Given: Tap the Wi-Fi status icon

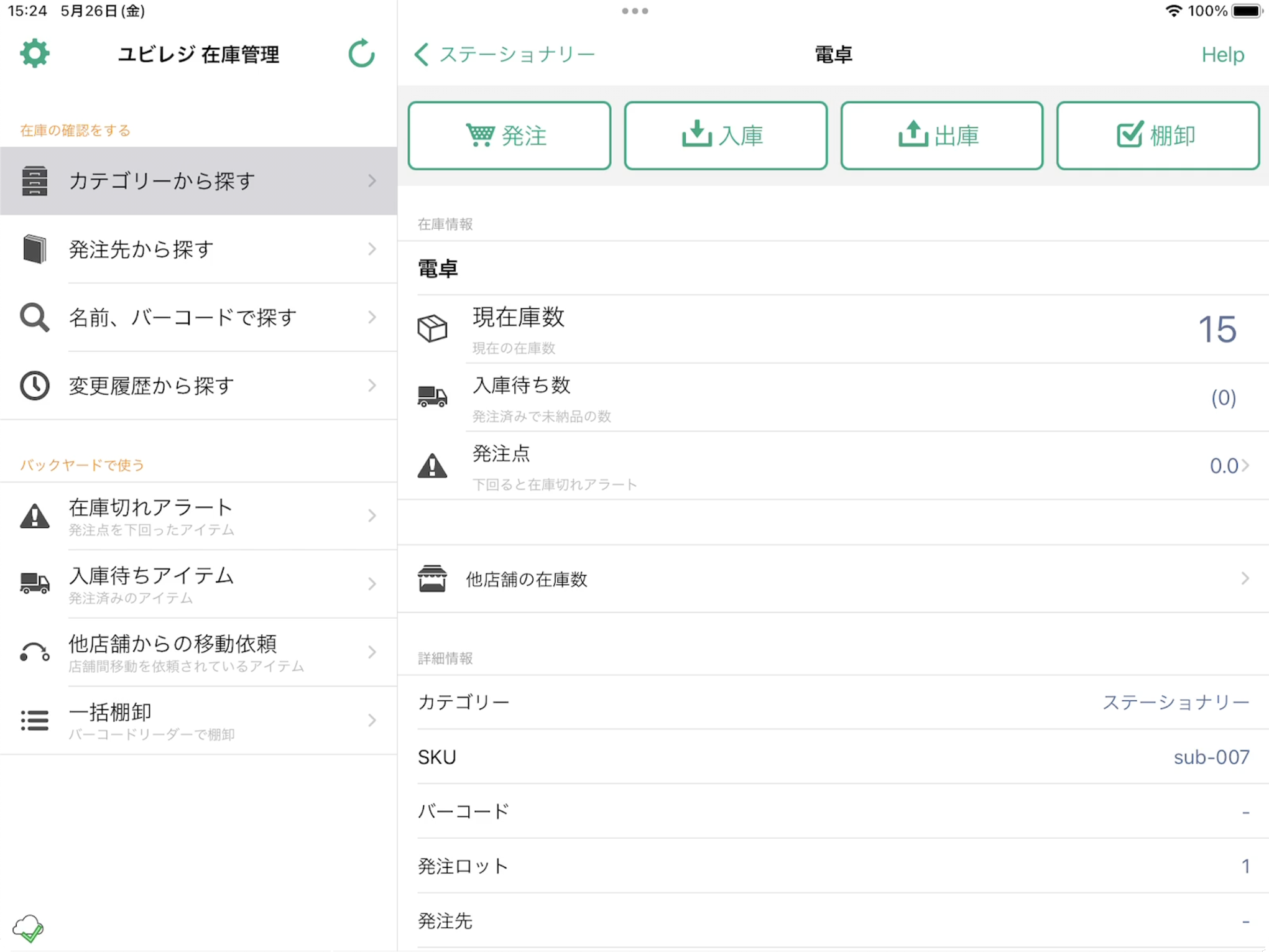Looking at the screenshot, I should tap(1173, 11).
